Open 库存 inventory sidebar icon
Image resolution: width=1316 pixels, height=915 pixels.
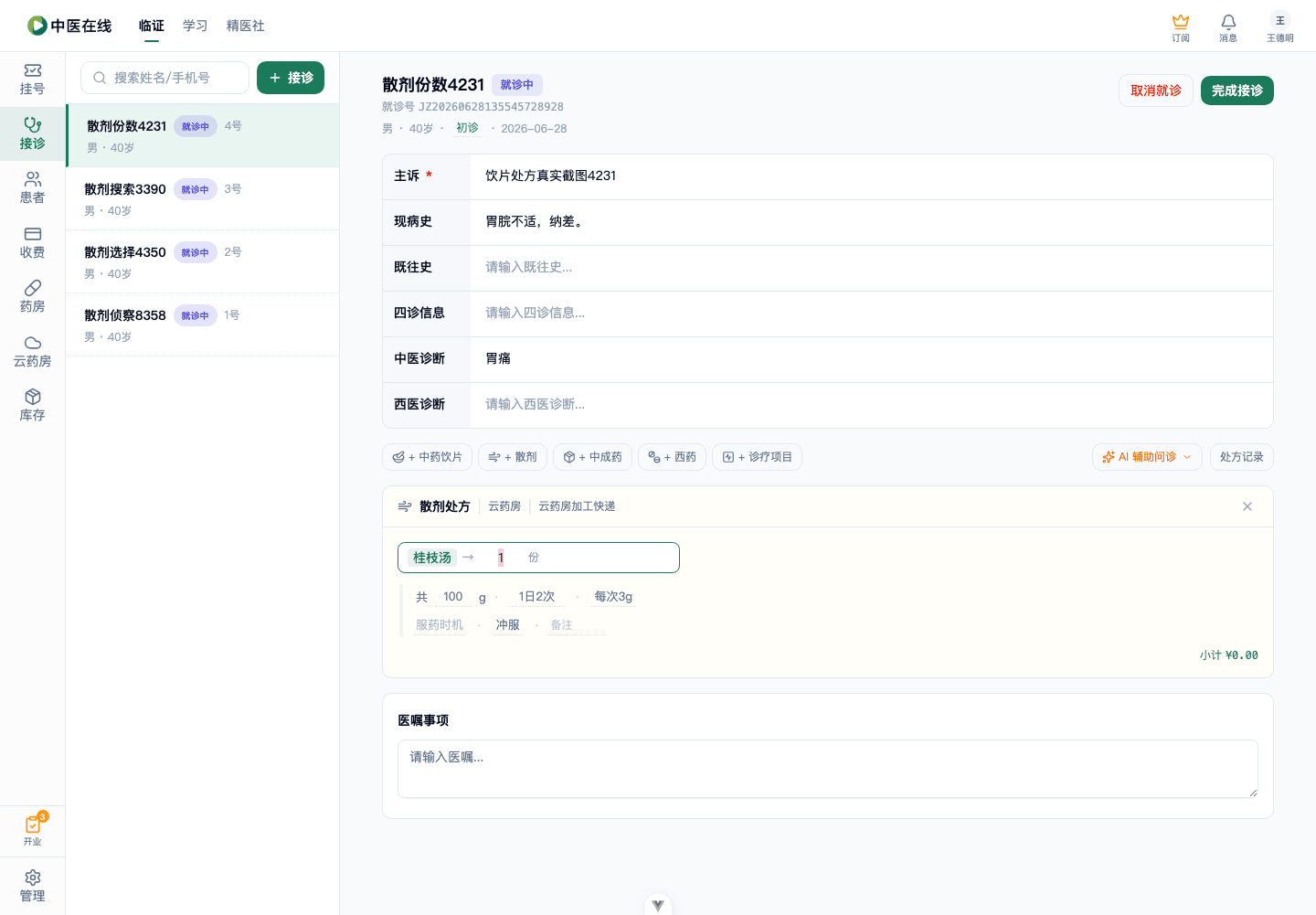pos(32,406)
